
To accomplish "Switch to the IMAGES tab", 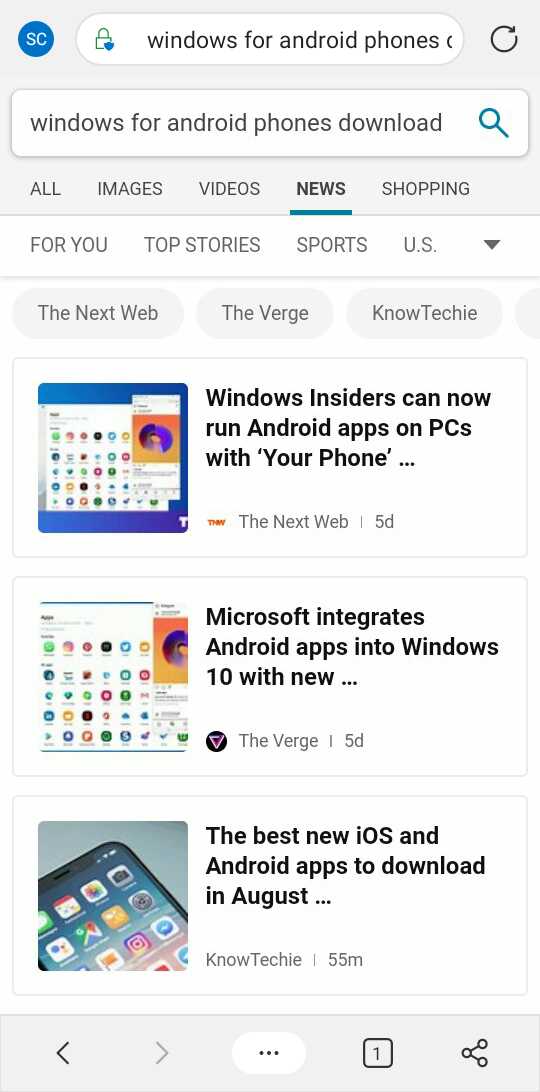I will click(x=130, y=189).
